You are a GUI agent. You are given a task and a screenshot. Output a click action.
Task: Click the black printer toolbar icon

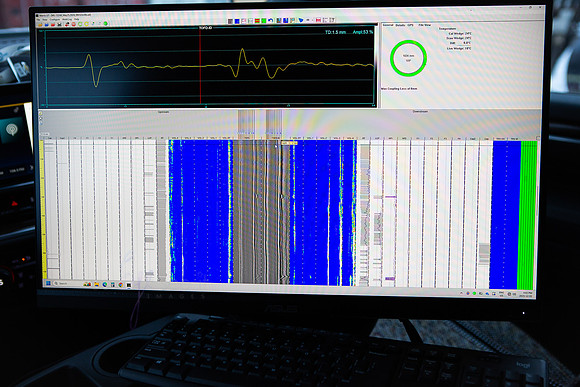click(x=59, y=24)
